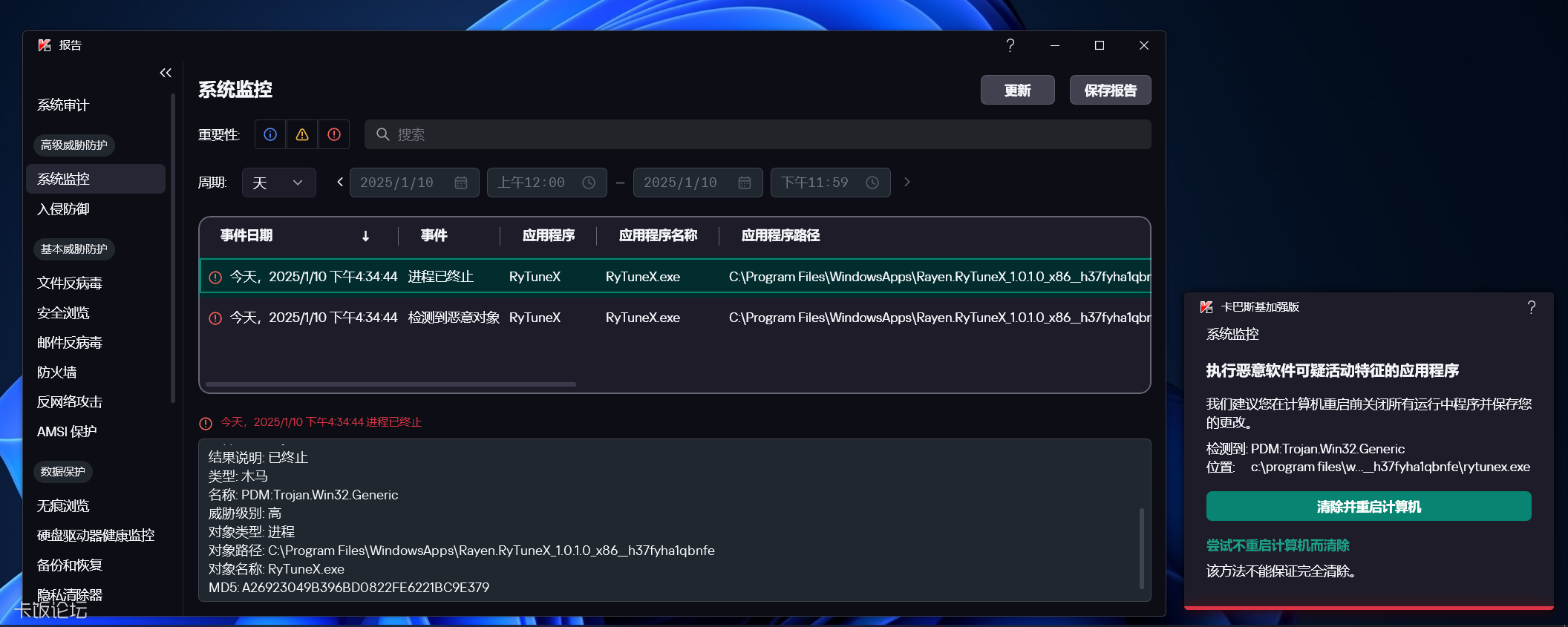Click the 高级威胁防护 category label
This screenshot has height=627, width=1568.
coord(73,145)
